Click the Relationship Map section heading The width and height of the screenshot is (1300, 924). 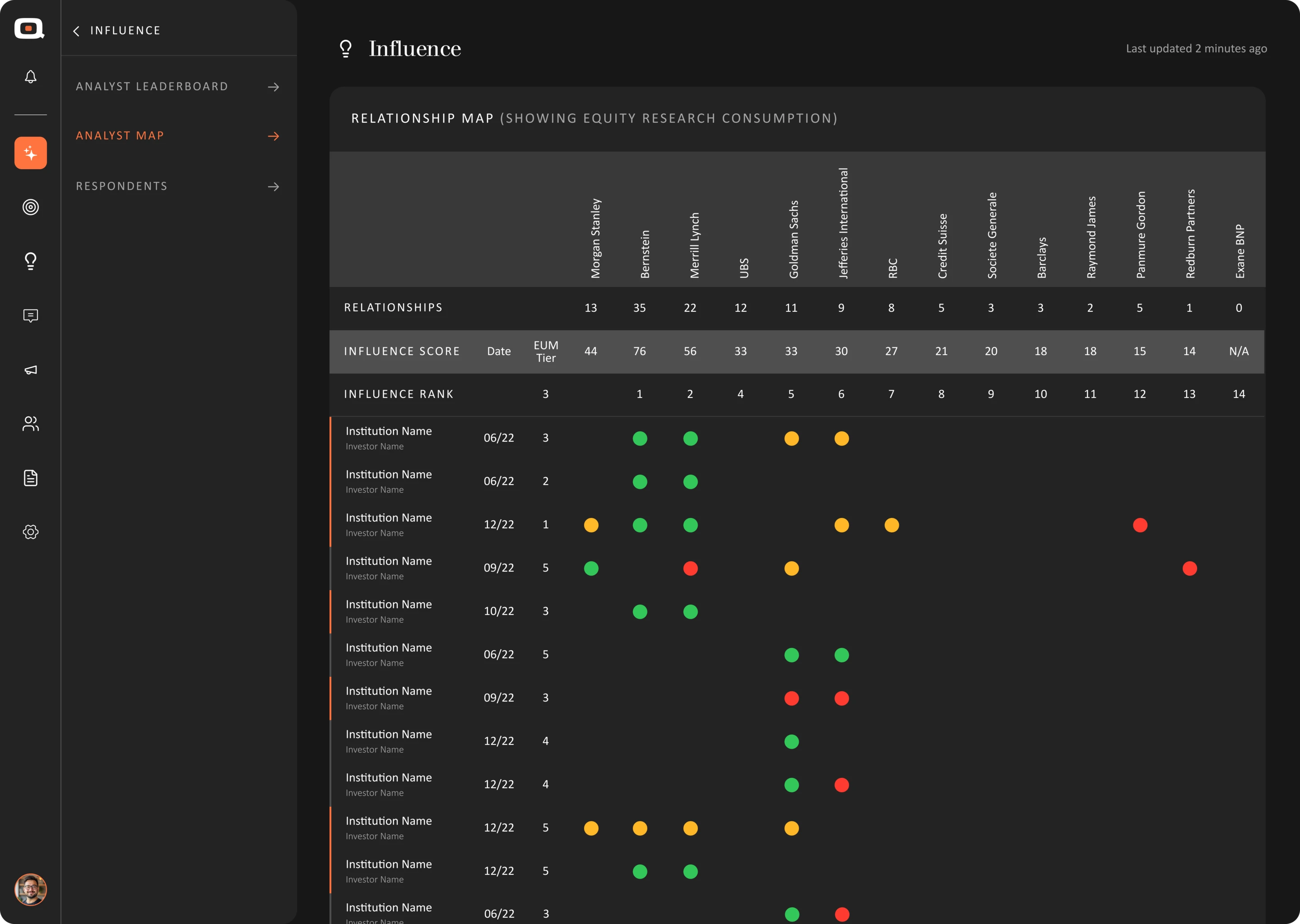[x=594, y=118]
